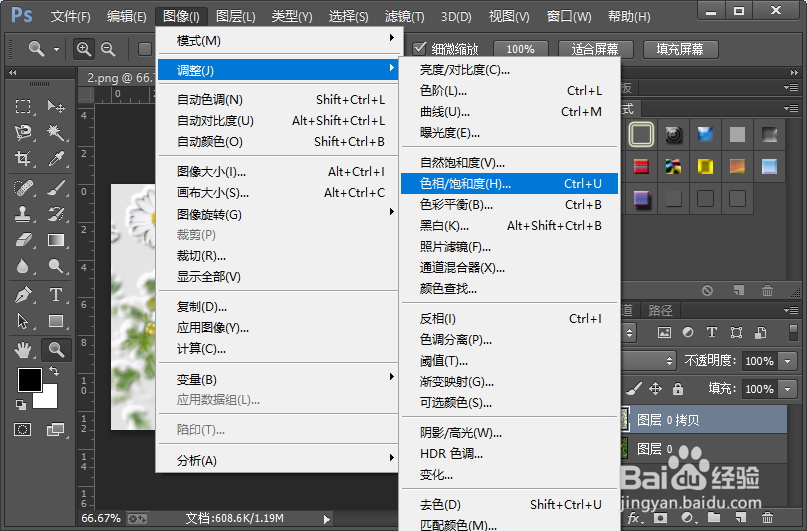This screenshot has height=531, width=807.
Task: Select the Eraser tool
Action: tap(23, 240)
